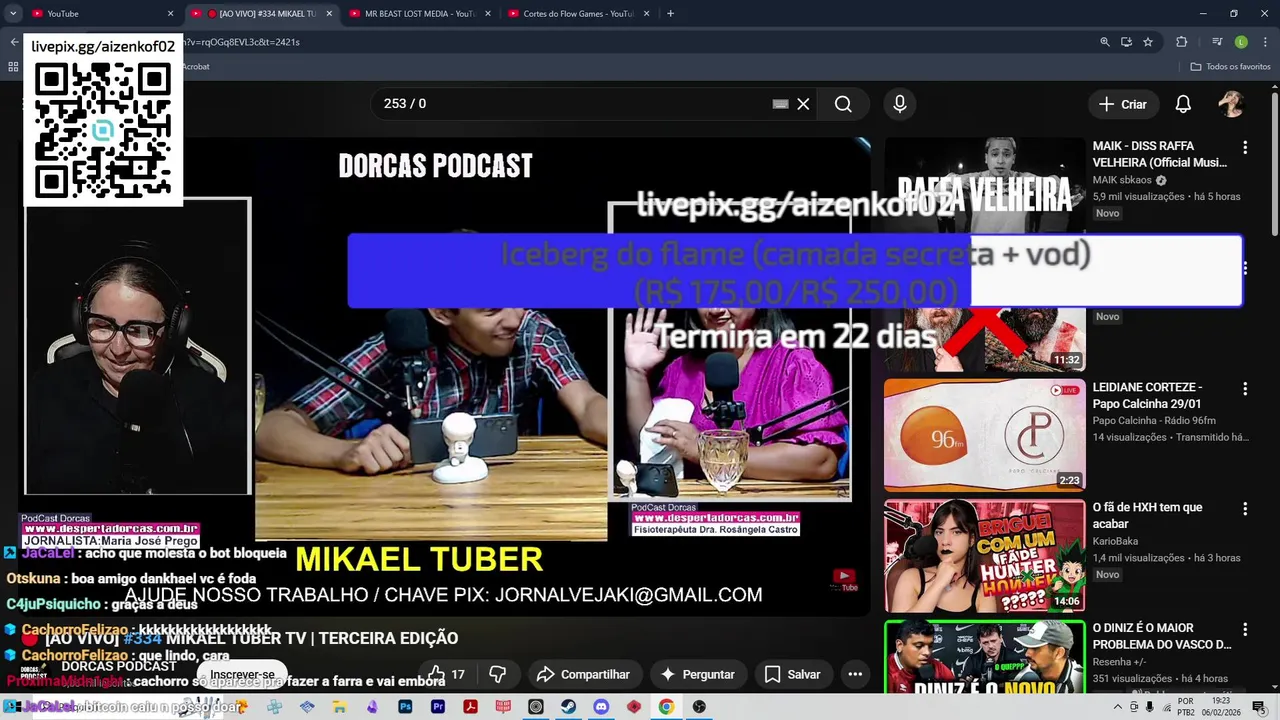Open the YouTube account avatar menu

[1231, 104]
